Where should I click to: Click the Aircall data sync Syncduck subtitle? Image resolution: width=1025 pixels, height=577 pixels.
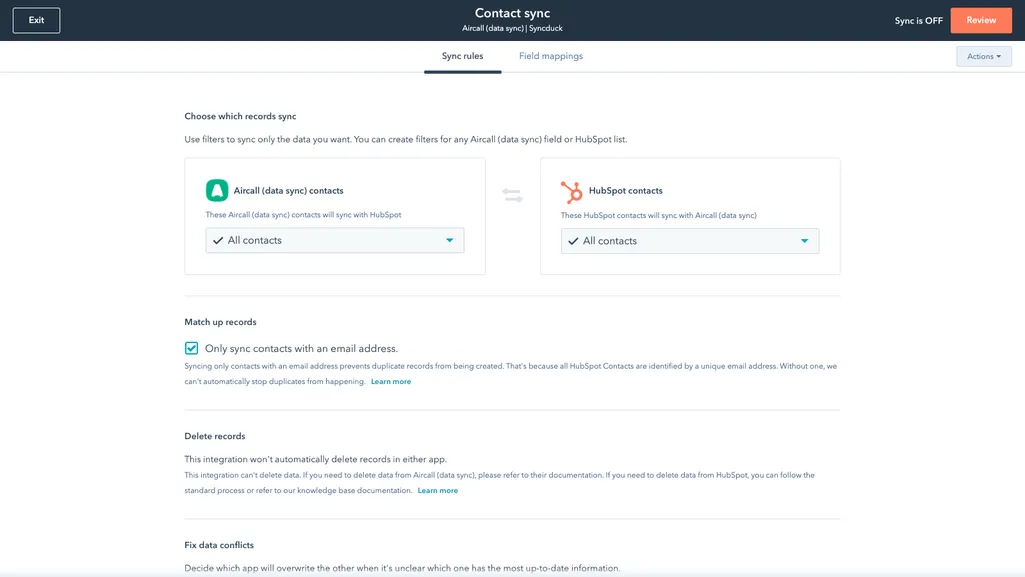(512, 27)
